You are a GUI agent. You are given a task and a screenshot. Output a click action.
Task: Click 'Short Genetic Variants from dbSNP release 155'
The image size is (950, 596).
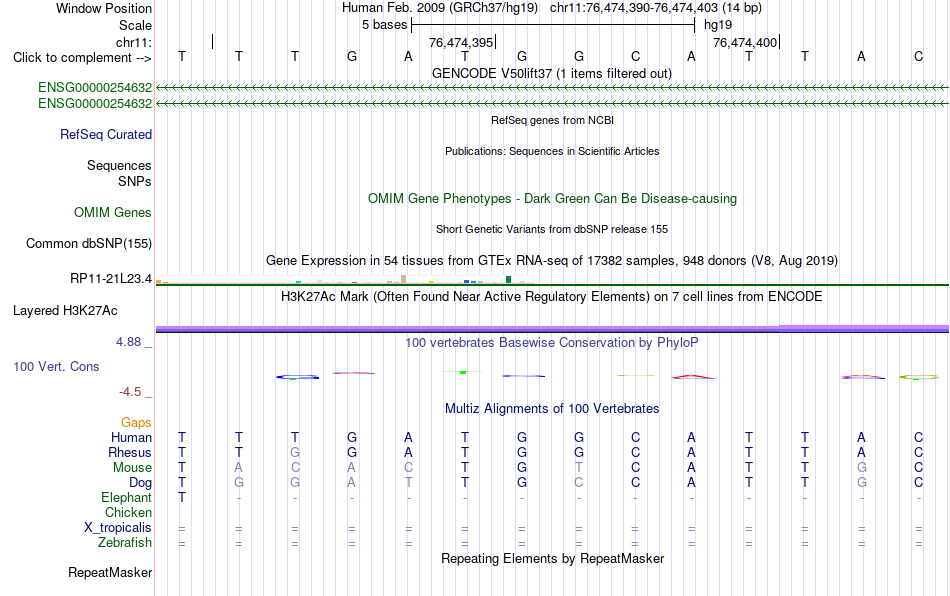pos(552,229)
